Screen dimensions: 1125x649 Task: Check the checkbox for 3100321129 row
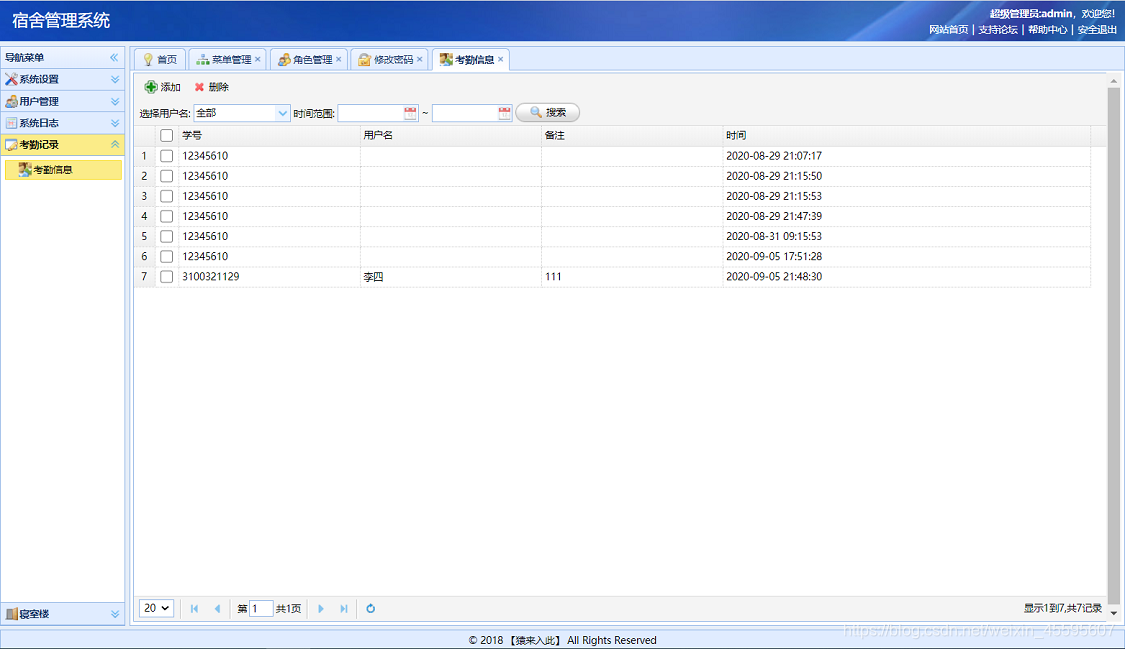[166, 276]
